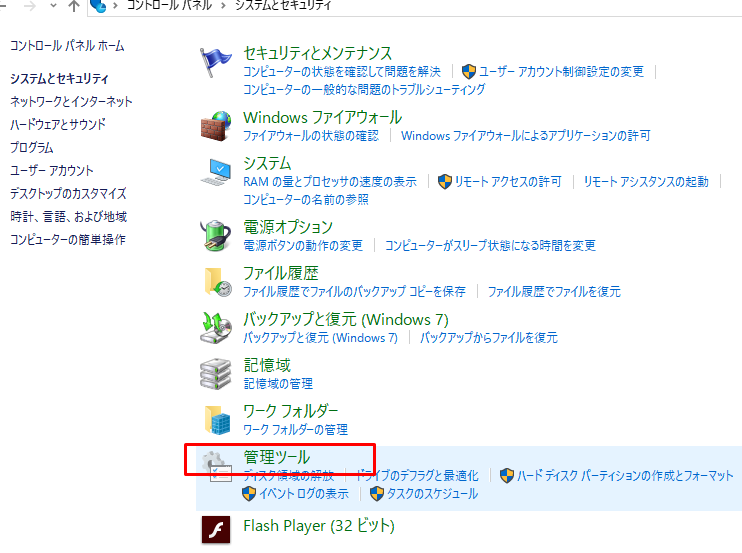Open ユーザー アカウント制御設定の変更 link

tap(561, 71)
